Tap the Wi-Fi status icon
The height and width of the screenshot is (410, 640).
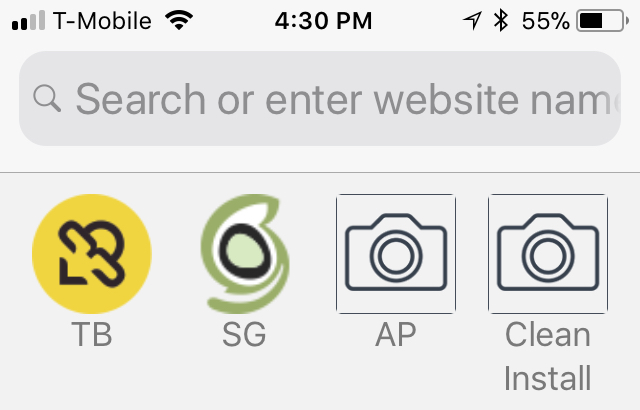(180, 21)
